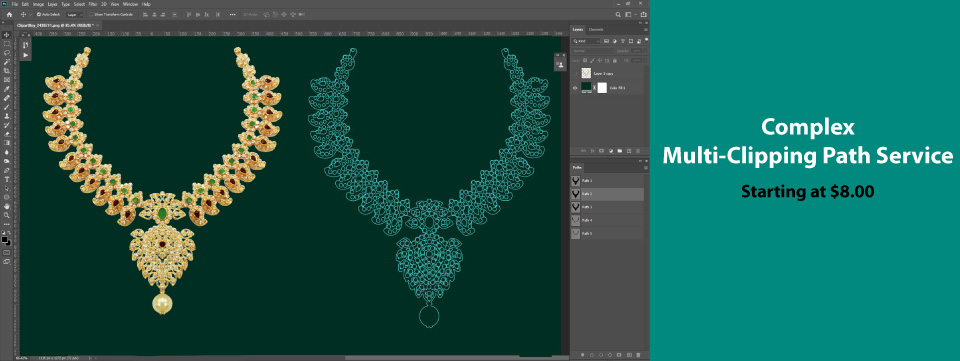Select the Rectangular Marquee tool

click(7, 43)
